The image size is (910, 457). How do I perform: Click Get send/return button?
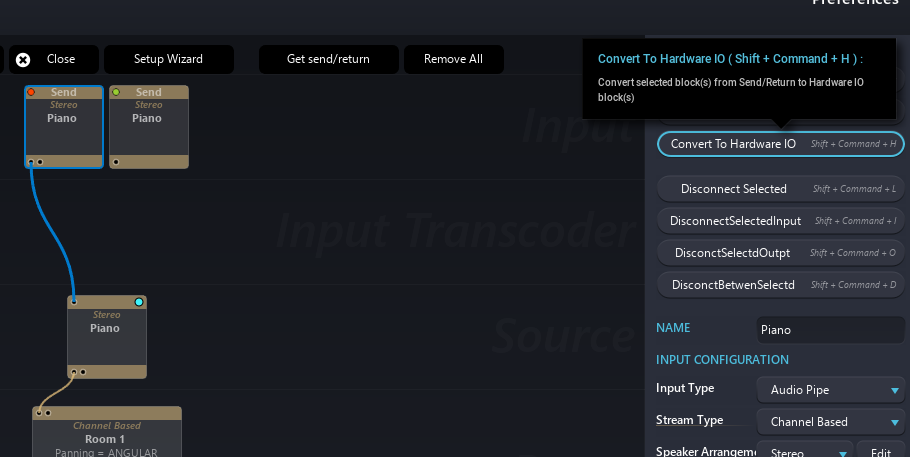click(x=328, y=59)
